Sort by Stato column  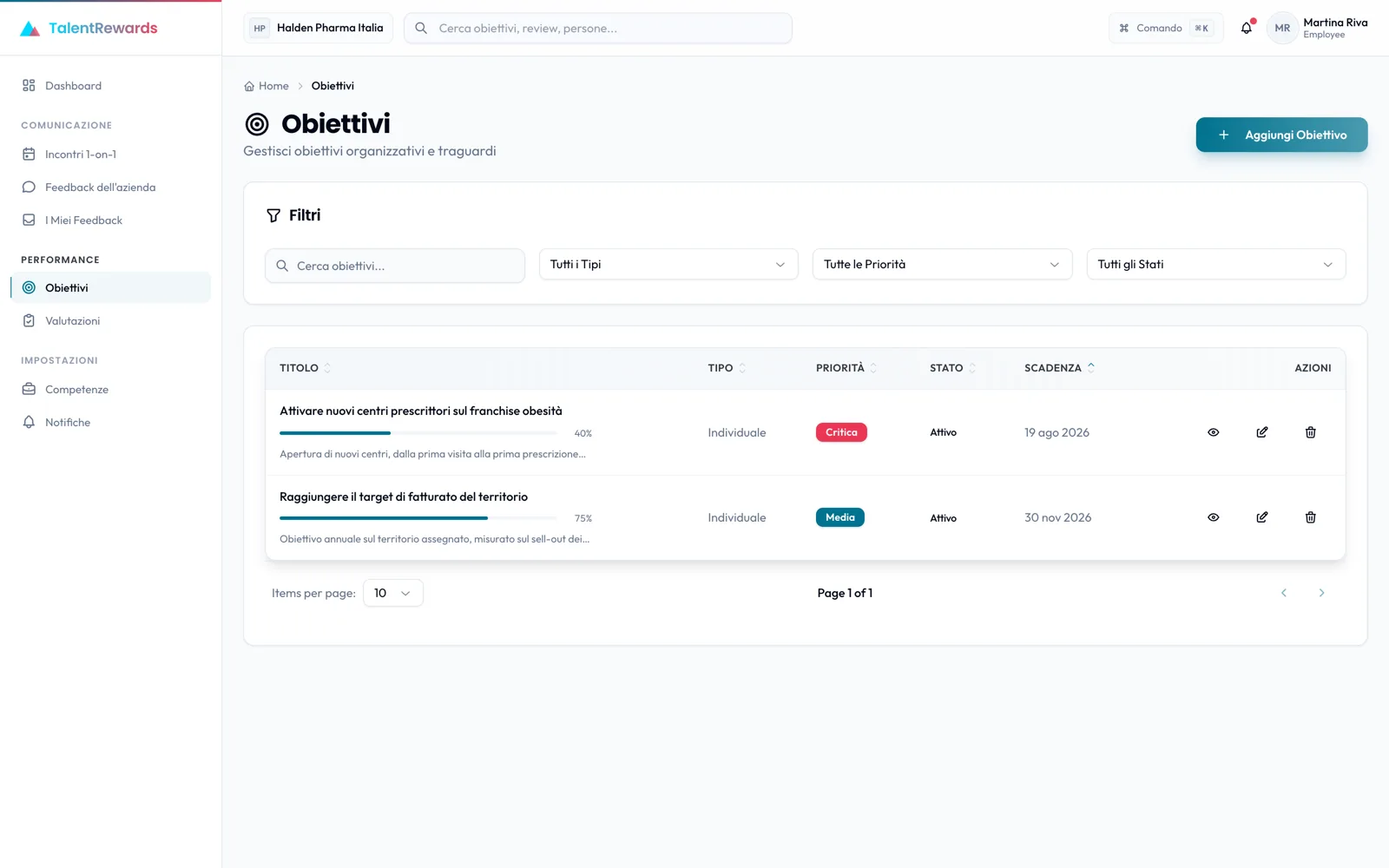click(x=953, y=368)
